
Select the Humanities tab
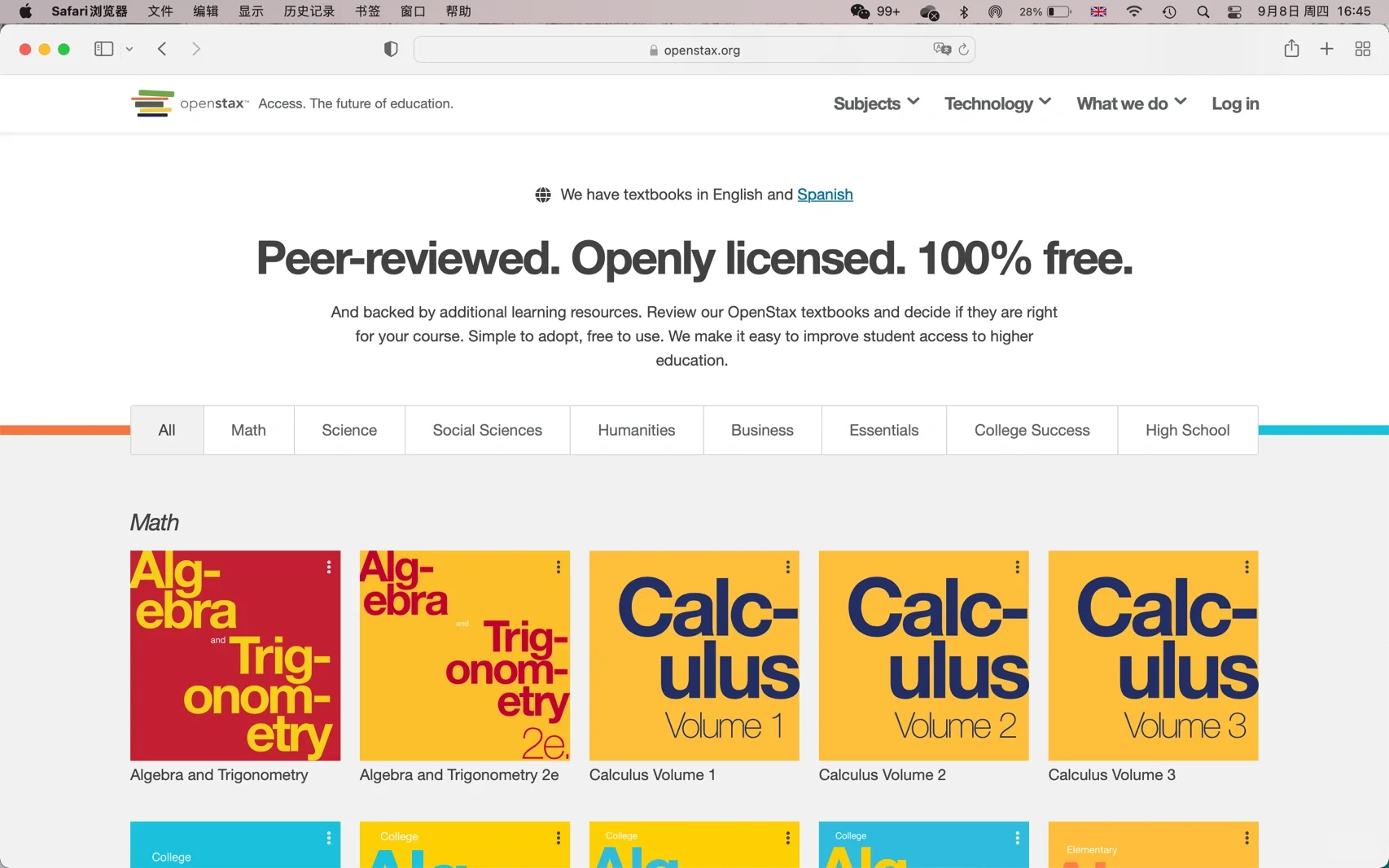point(637,430)
